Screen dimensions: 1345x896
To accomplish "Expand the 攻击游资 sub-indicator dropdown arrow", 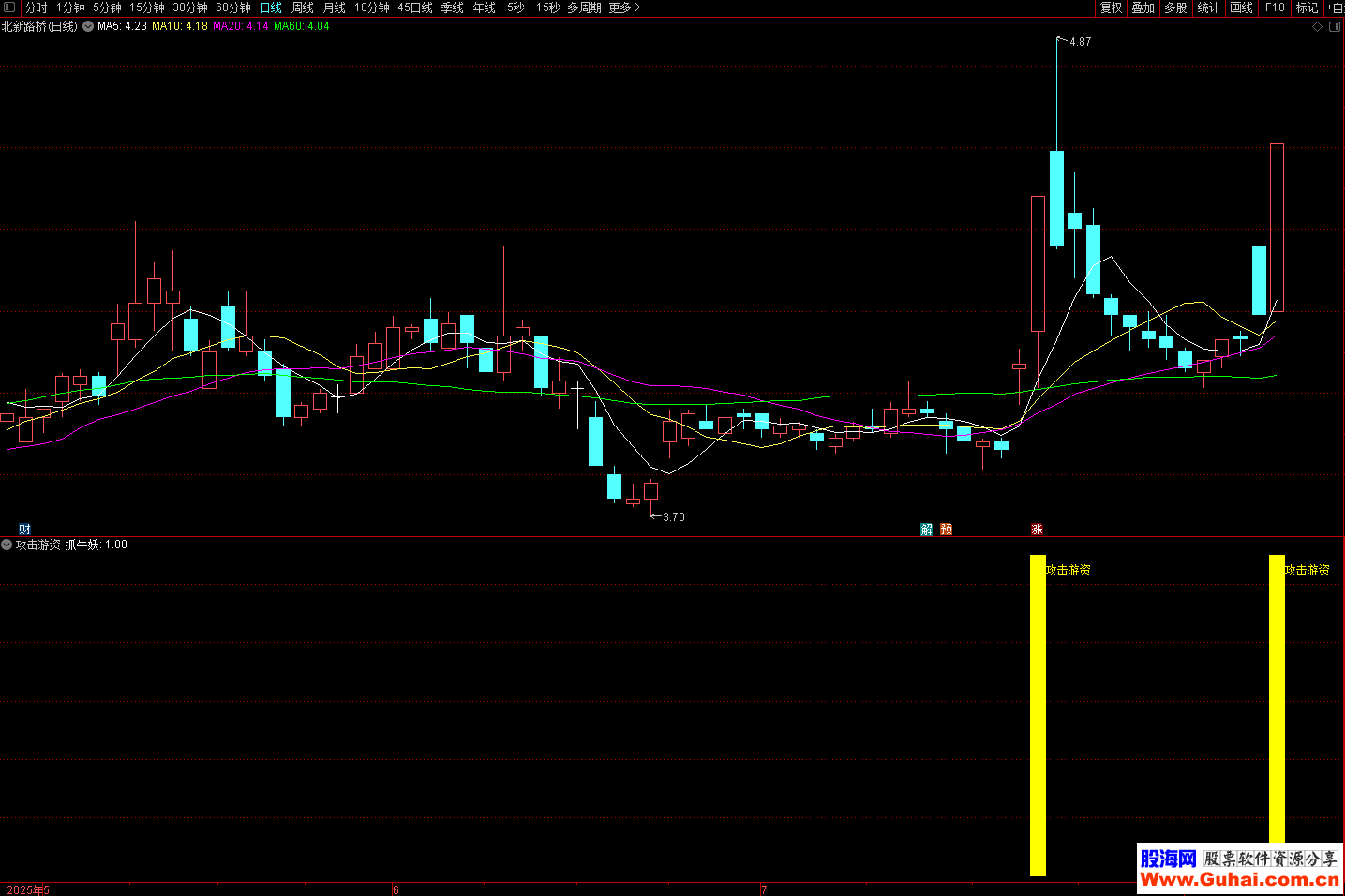I will click(x=7, y=545).
